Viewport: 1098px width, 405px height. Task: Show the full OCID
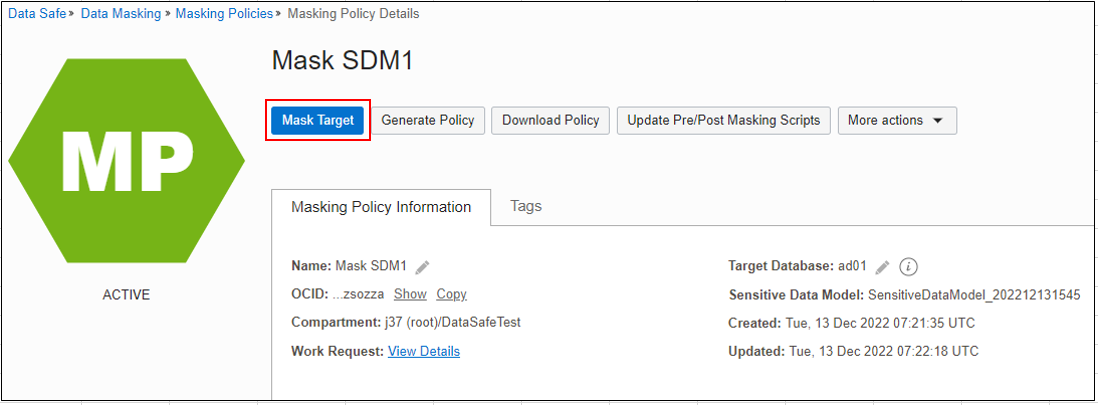(x=410, y=294)
